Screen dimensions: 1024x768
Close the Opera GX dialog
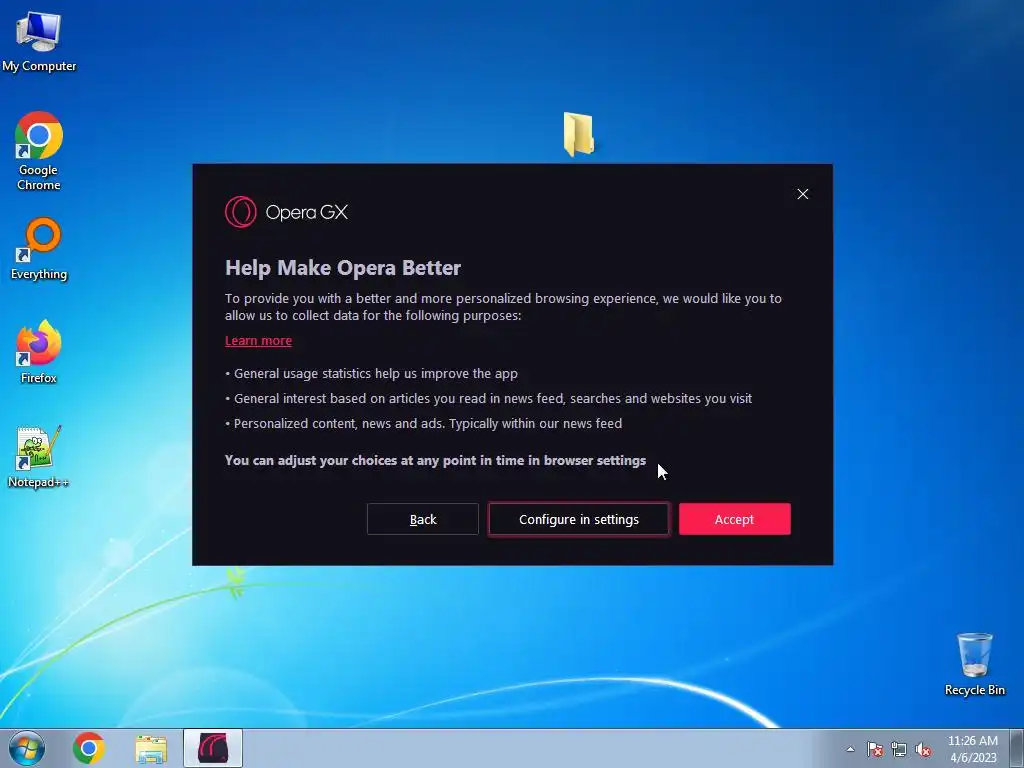point(803,194)
